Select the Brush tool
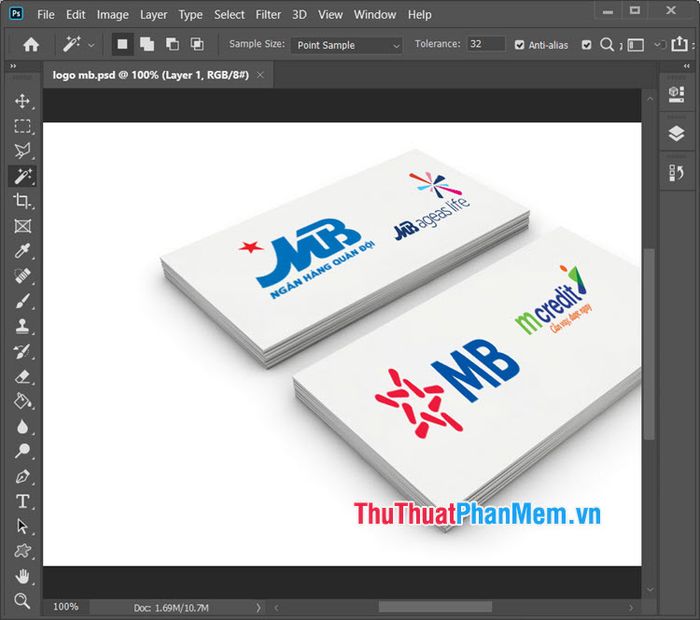The height and width of the screenshot is (620, 700). coord(22,301)
